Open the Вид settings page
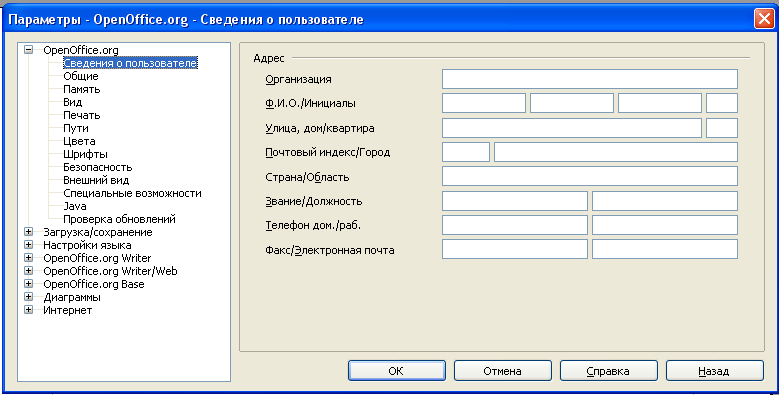Screen dimensions: 779x395 tap(73, 102)
